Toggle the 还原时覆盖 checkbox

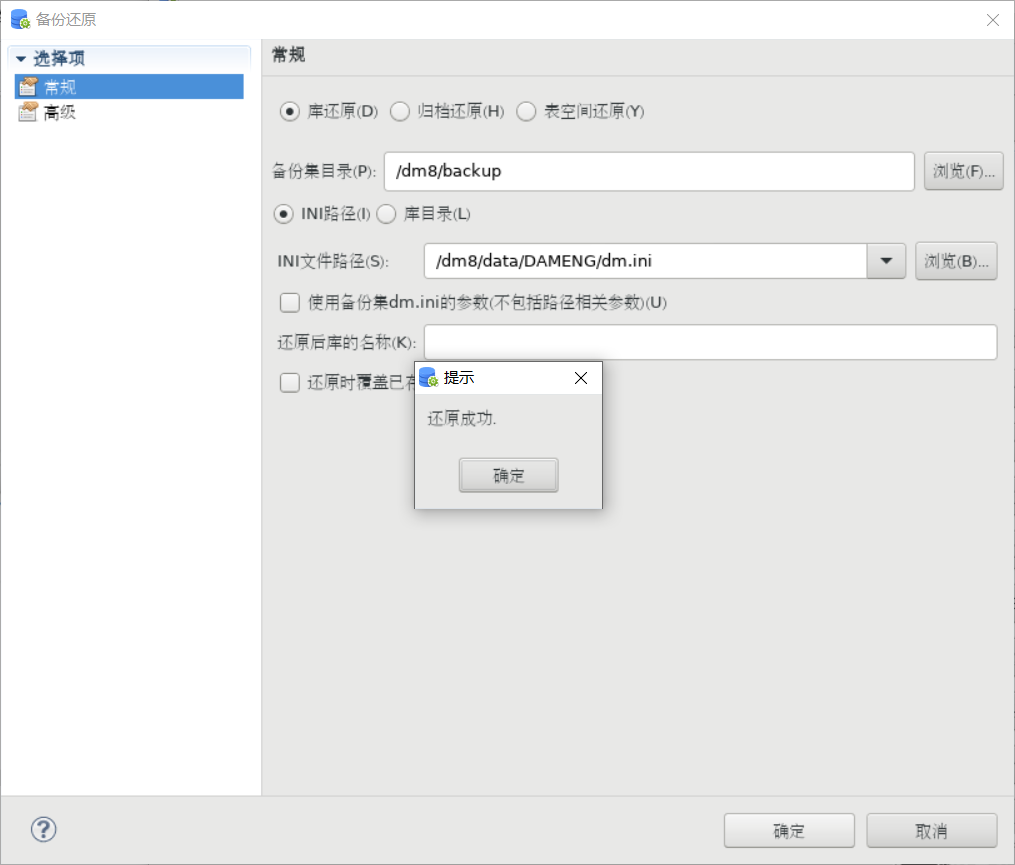[289, 383]
